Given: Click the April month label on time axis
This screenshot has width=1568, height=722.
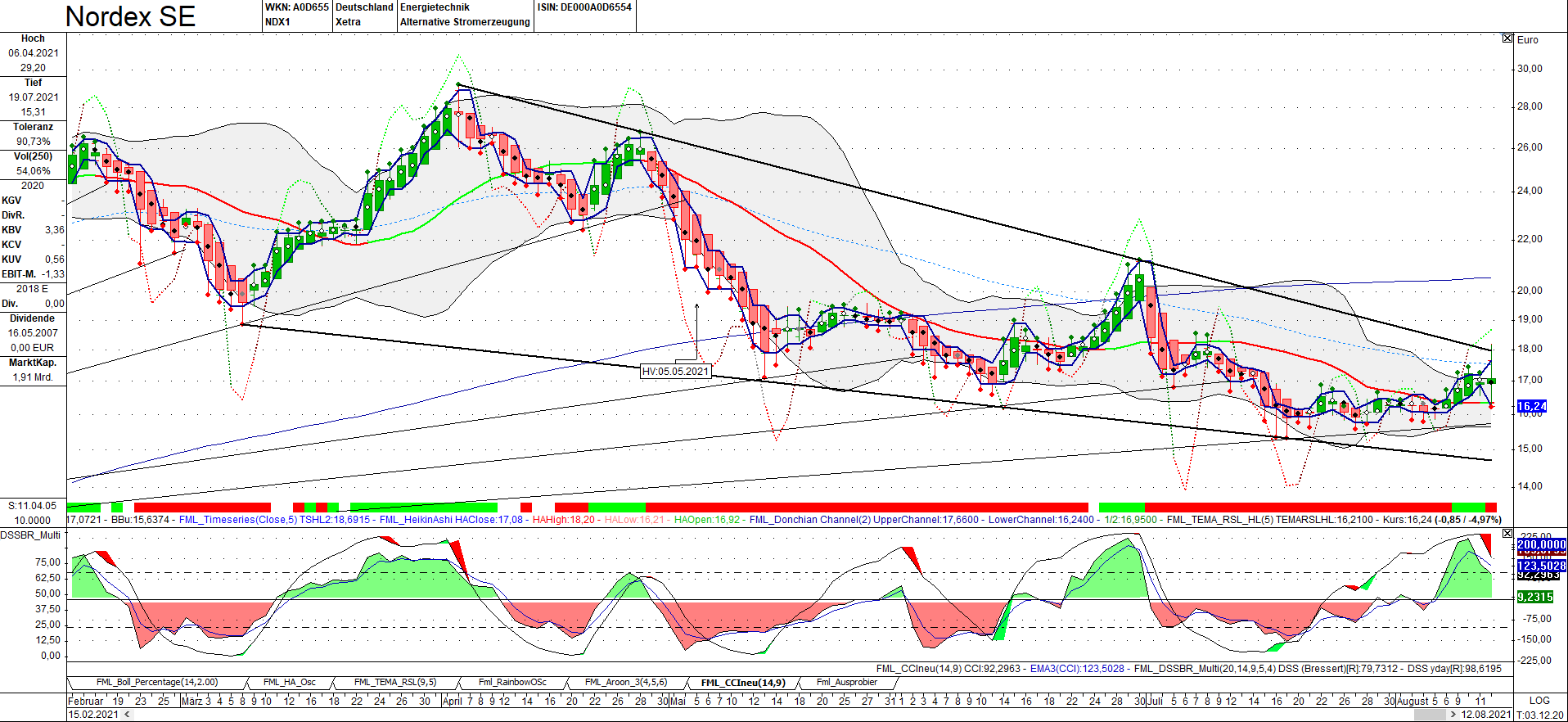Looking at the screenshot, I should [x=451, y=701].
